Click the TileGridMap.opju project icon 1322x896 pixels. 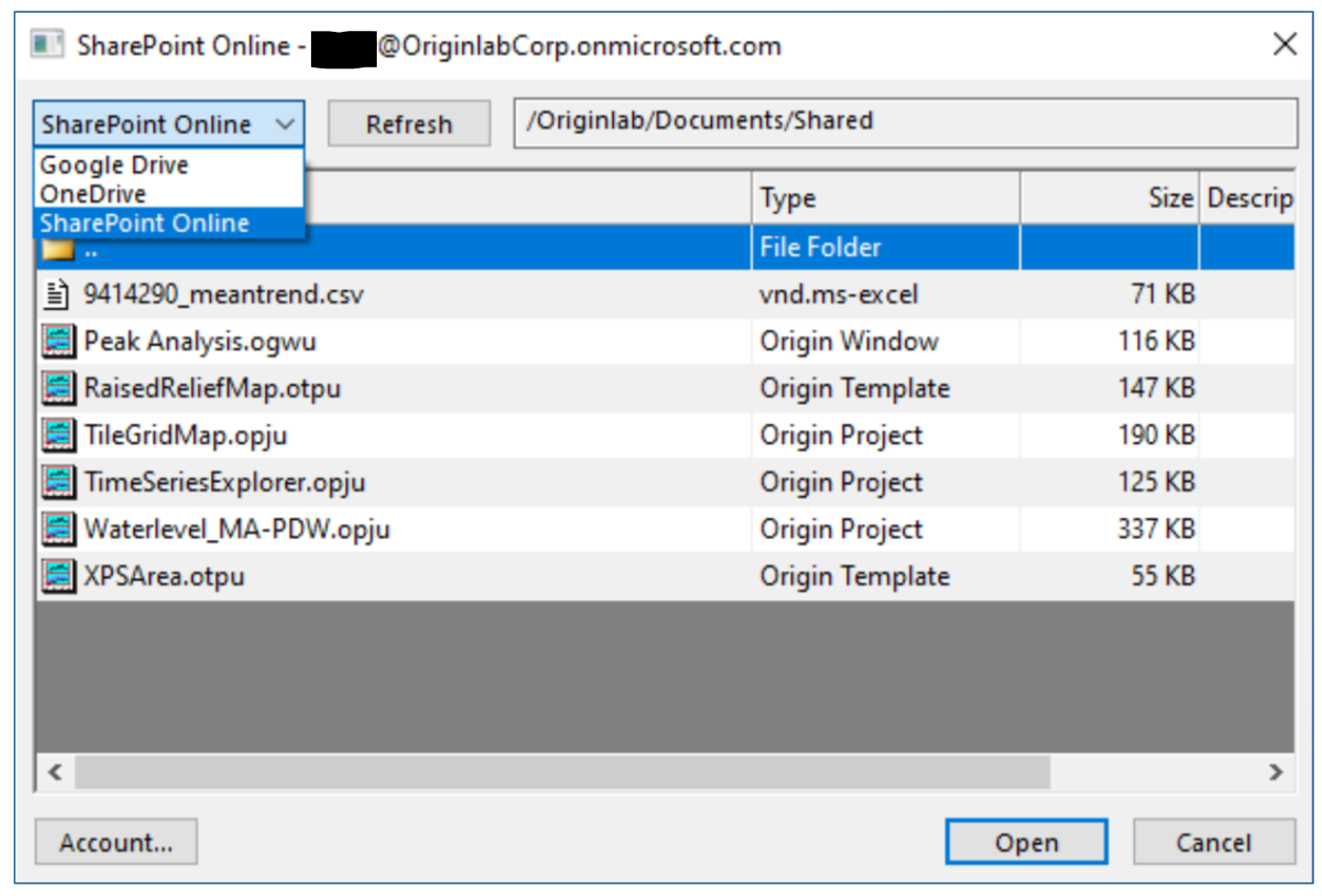58,435
